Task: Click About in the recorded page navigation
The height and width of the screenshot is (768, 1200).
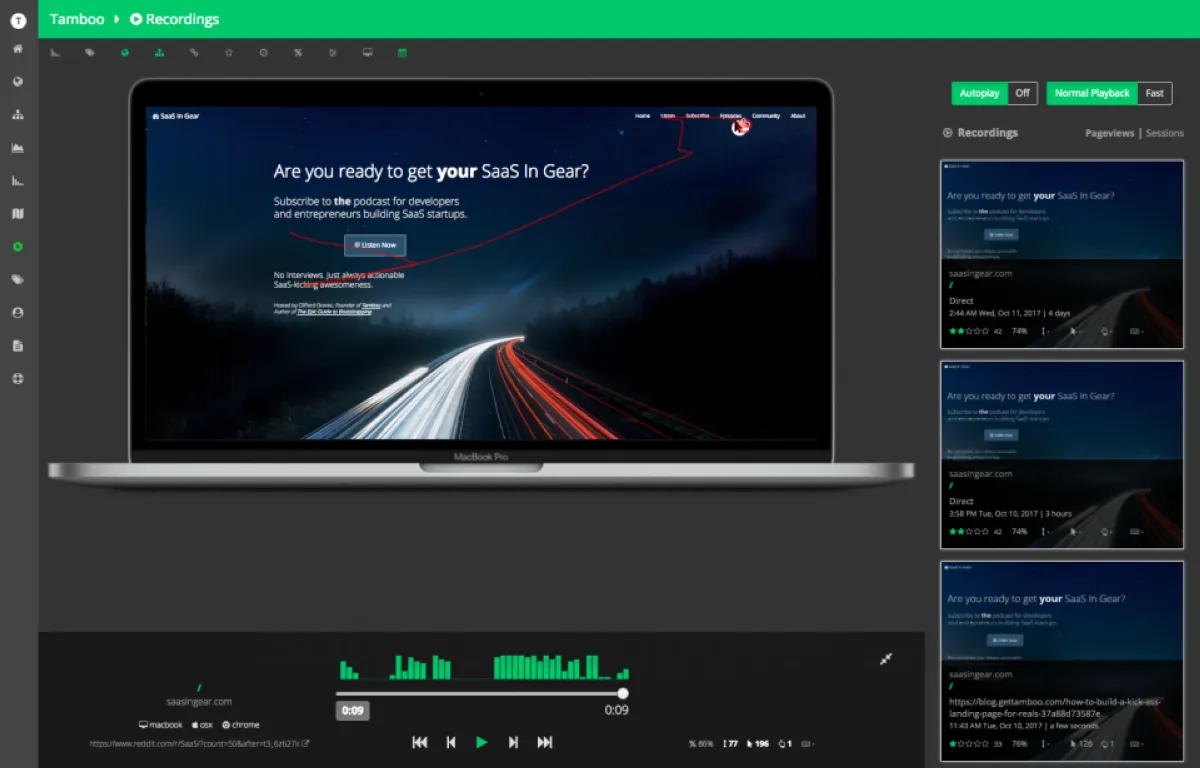Action: click(x=798, y=116)
